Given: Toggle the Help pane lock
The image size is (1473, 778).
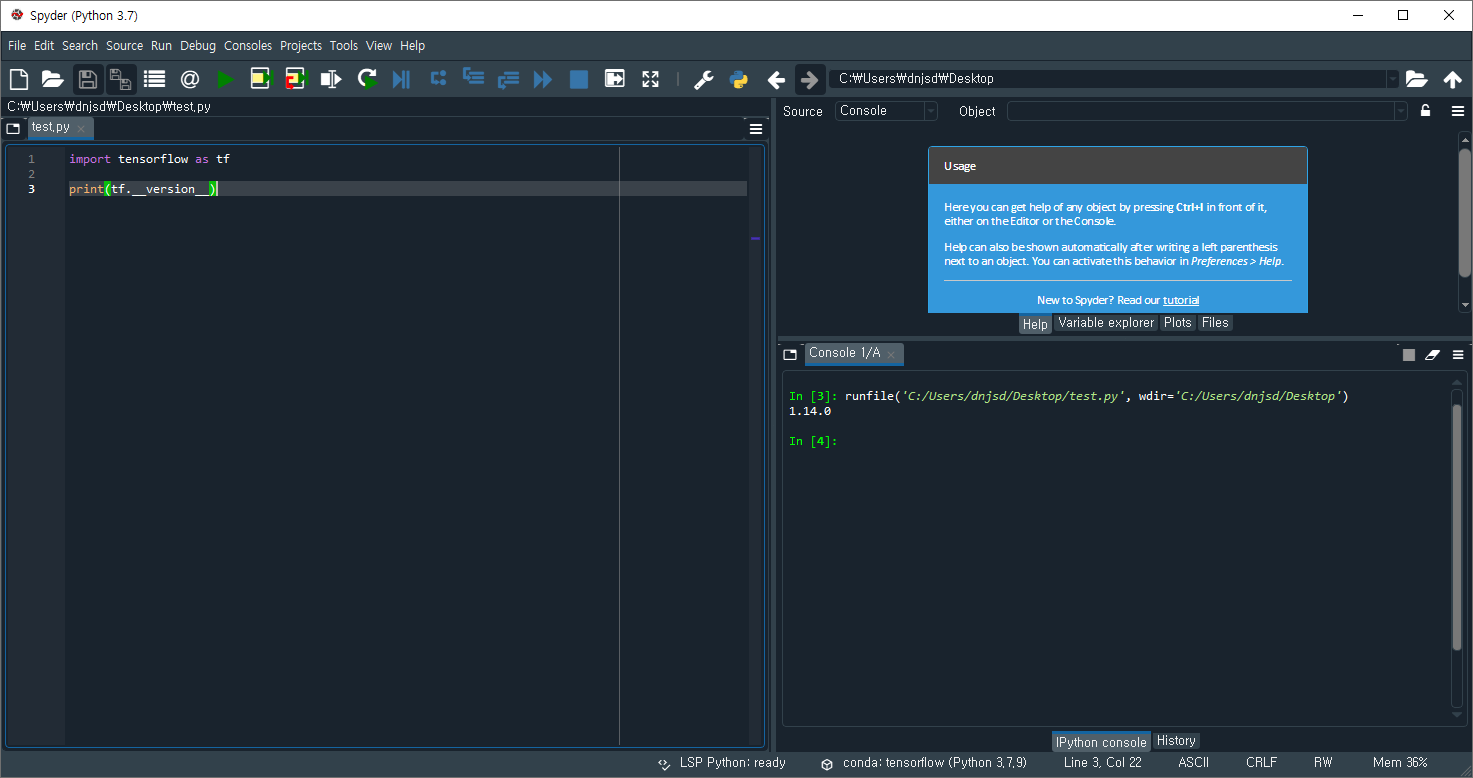Looking at the screenshot, I should point(1425,111).
